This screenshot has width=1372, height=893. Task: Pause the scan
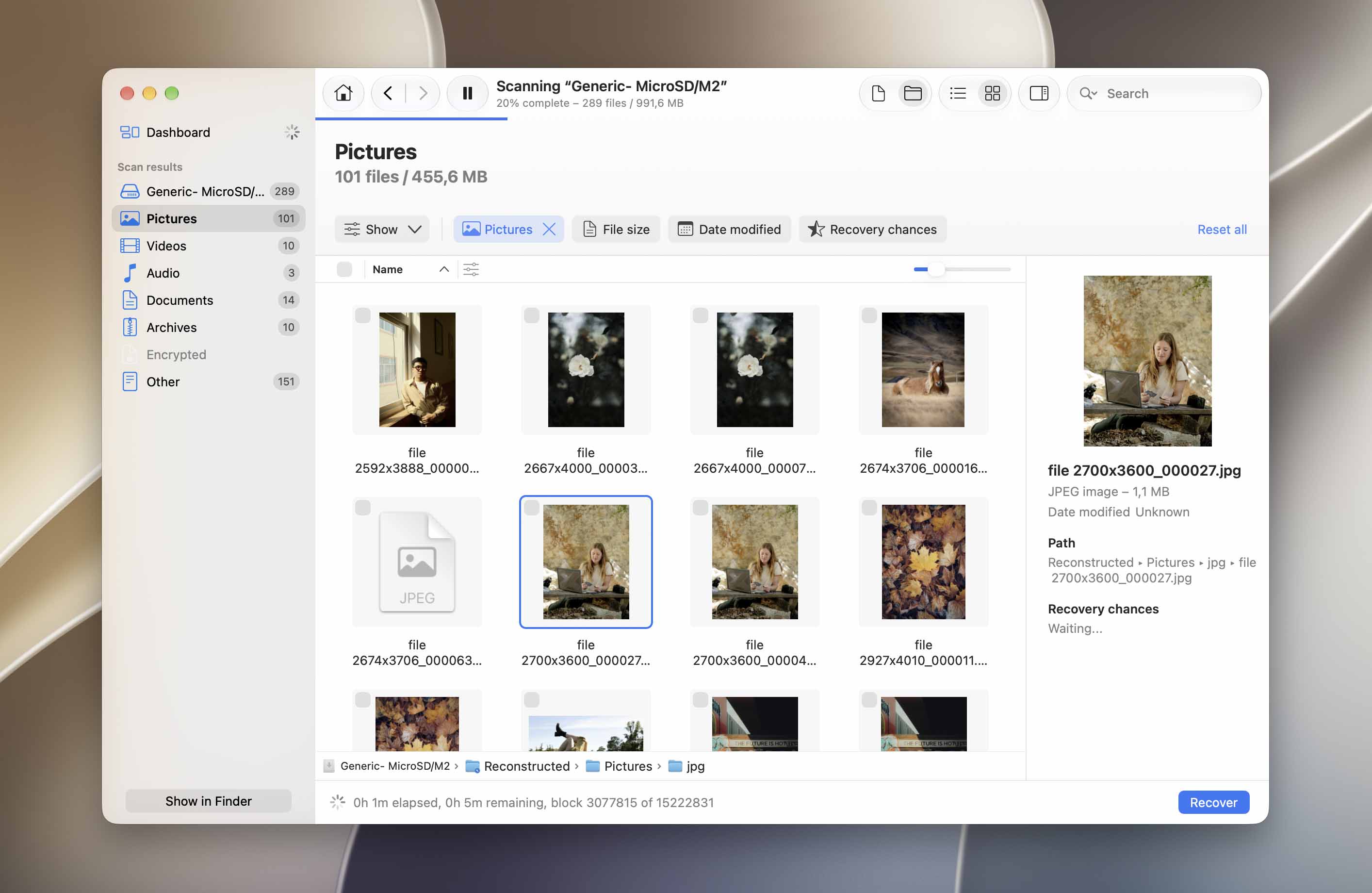(468, 93)
